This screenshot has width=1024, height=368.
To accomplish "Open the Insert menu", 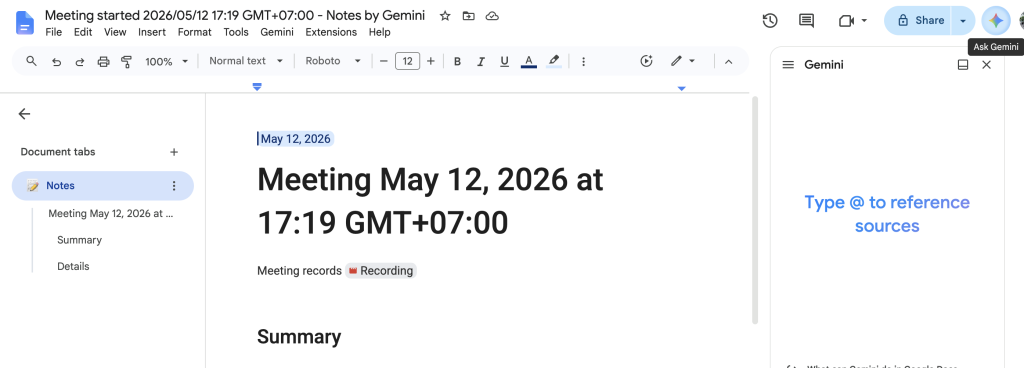I will click(x=152, y=32).
